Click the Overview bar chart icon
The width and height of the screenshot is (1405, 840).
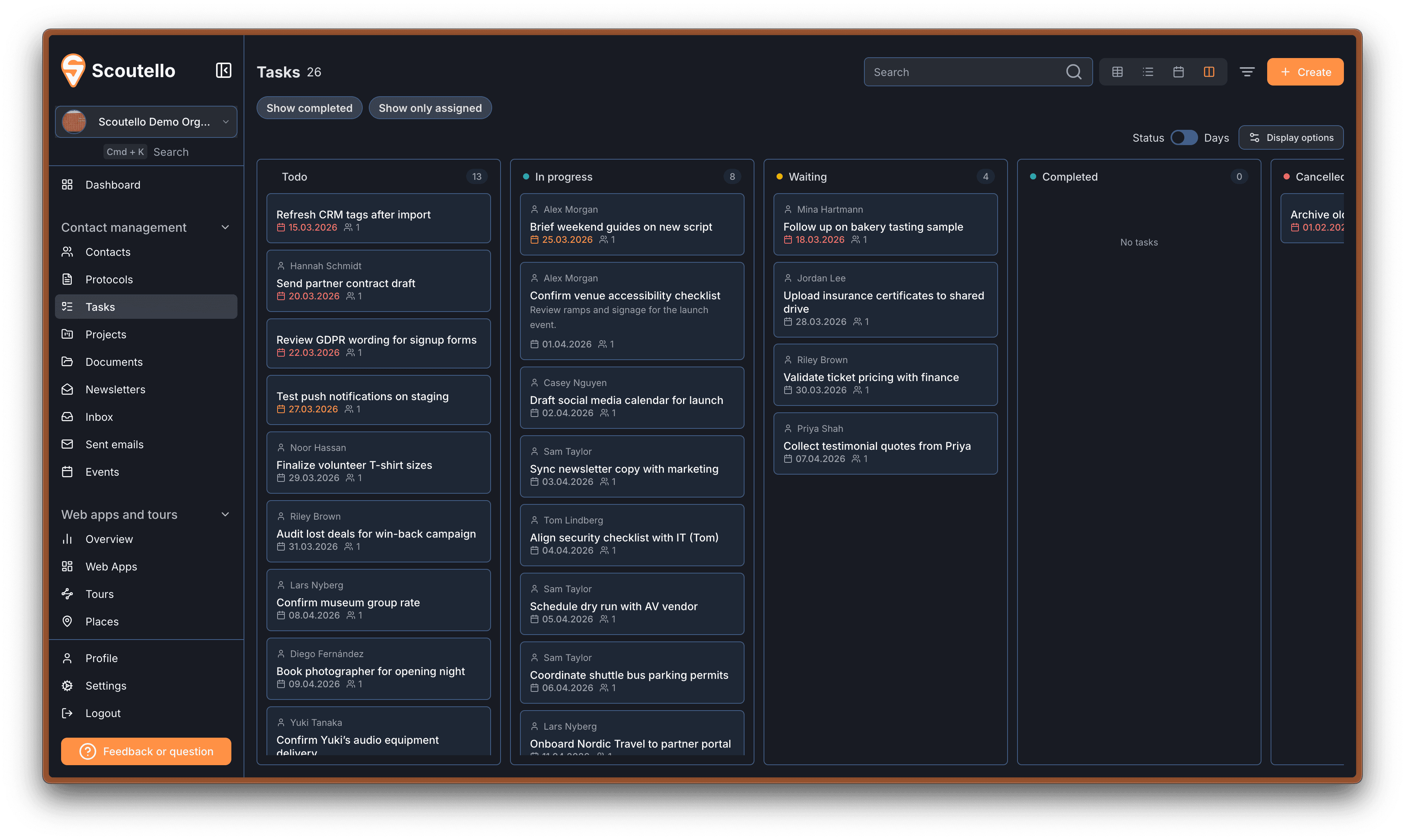click(x=67, y=539)
